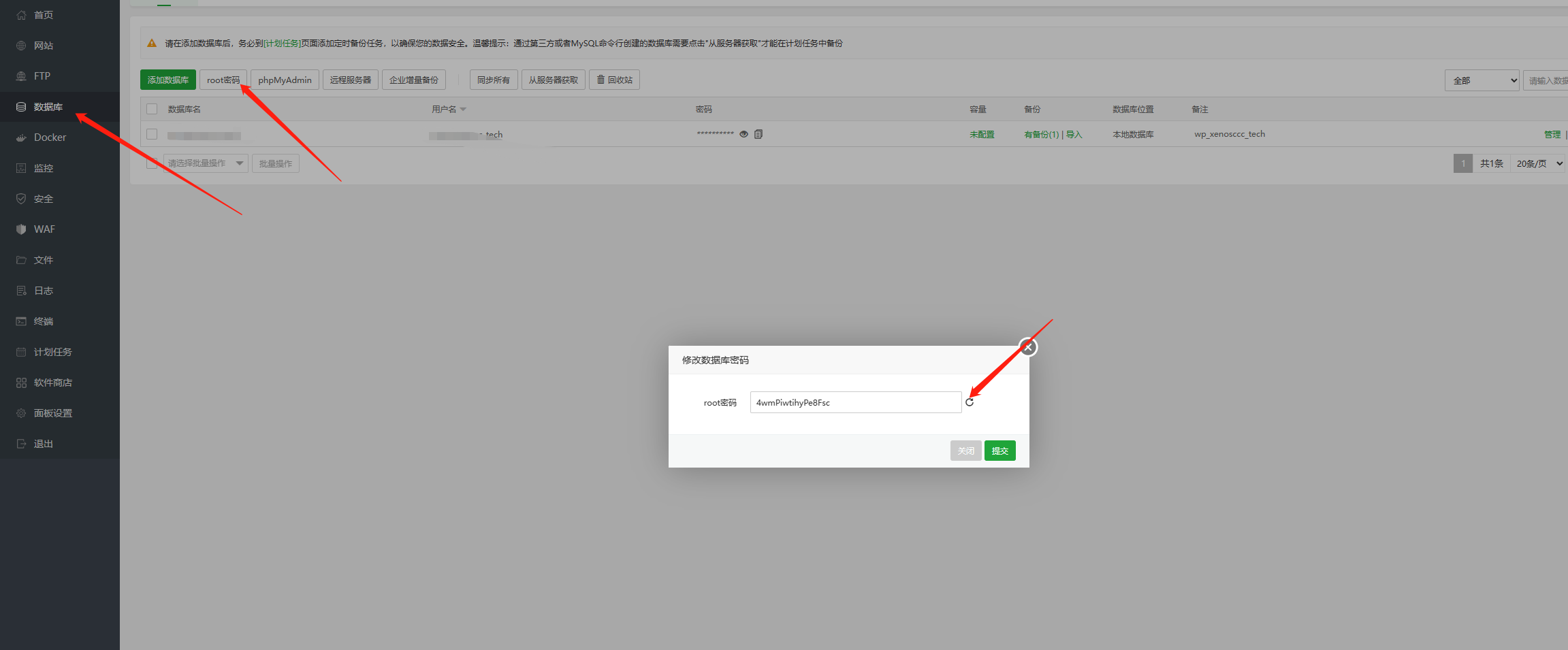Open the WAF sidebar item

coord(60,229)
